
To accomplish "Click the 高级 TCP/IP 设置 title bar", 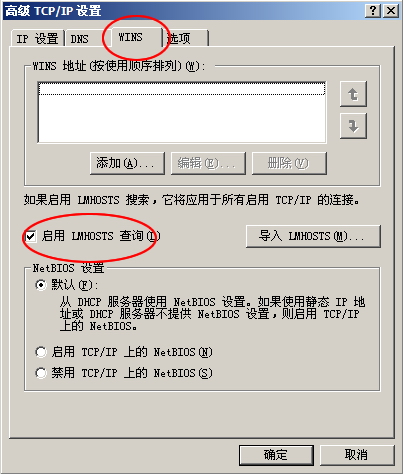I will pyautogui.click(x=183, y=11).
